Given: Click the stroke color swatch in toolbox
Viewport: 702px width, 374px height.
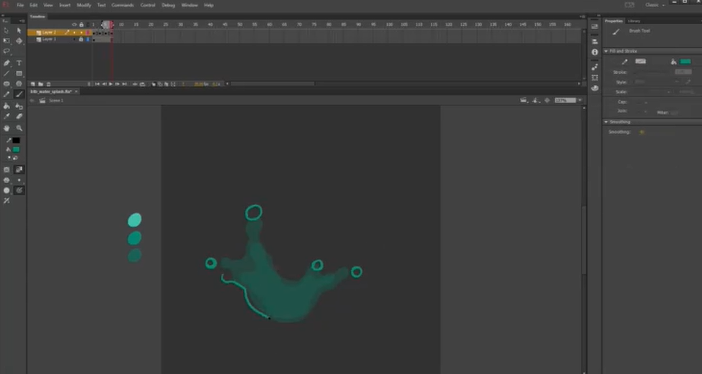Looking at the screenshot, I should tap(16, 141).
